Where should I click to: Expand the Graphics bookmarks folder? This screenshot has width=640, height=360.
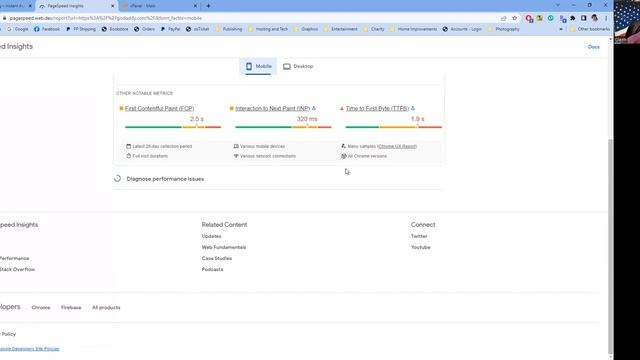point(306,29)
